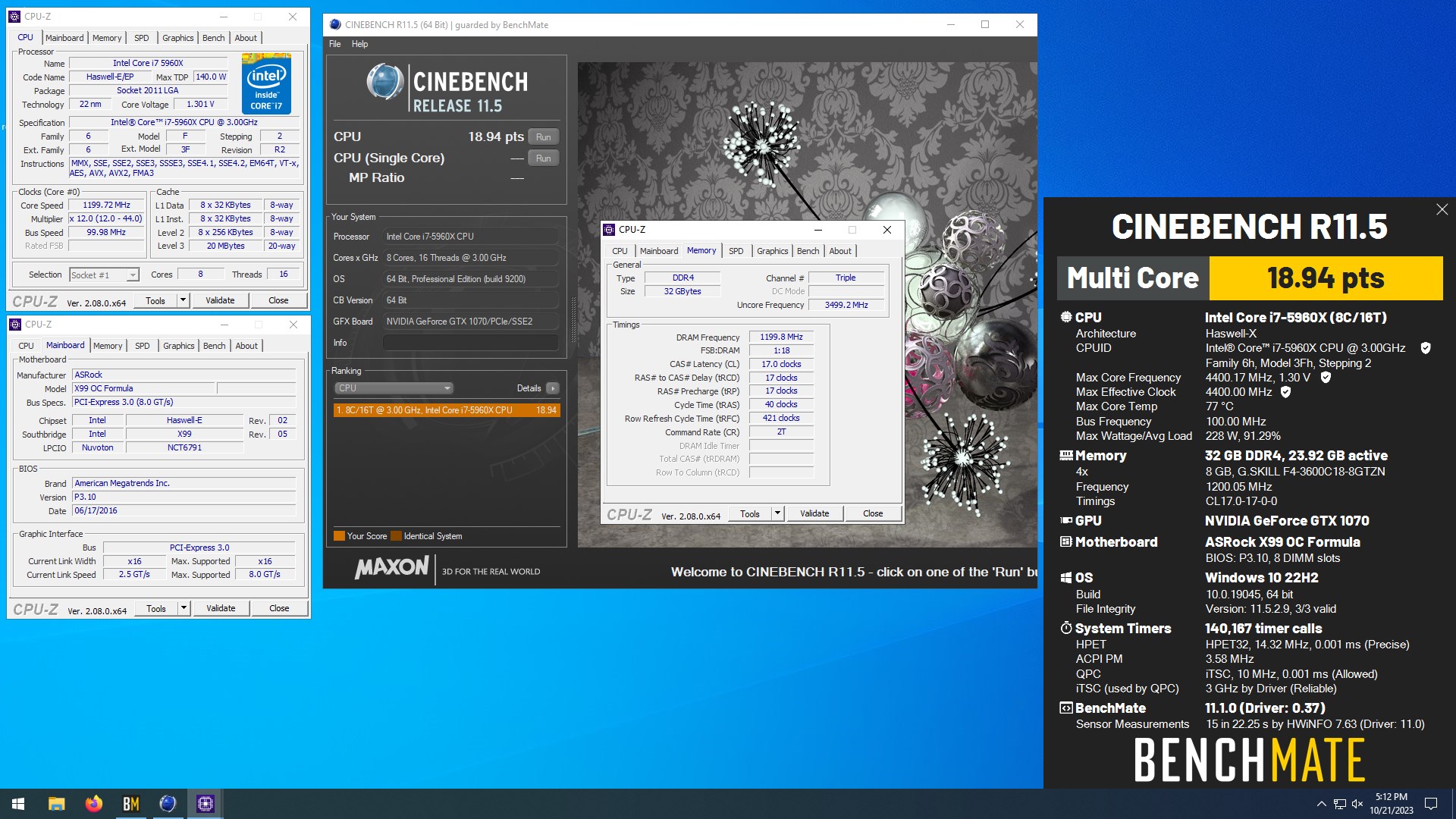
Task: Click verified shield next to Max Effective Clock
Action: (x=1285, y=392)
